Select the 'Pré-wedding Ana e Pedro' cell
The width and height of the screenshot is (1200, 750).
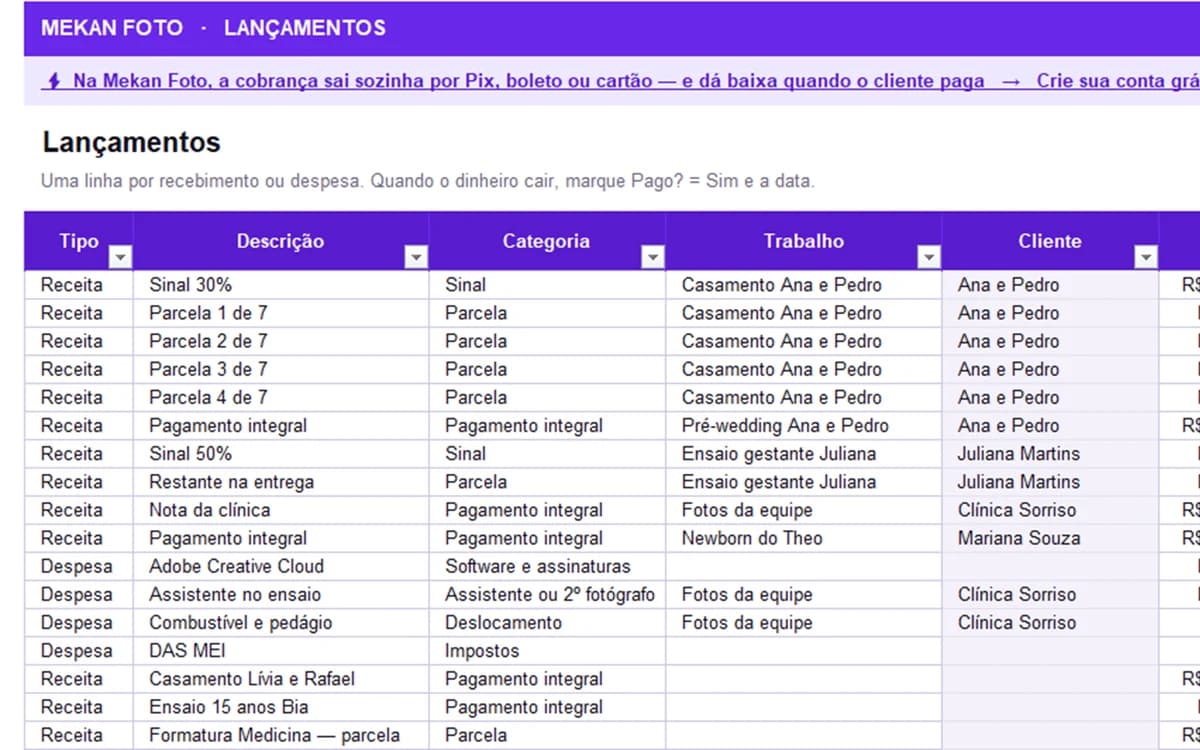point(804,425)
